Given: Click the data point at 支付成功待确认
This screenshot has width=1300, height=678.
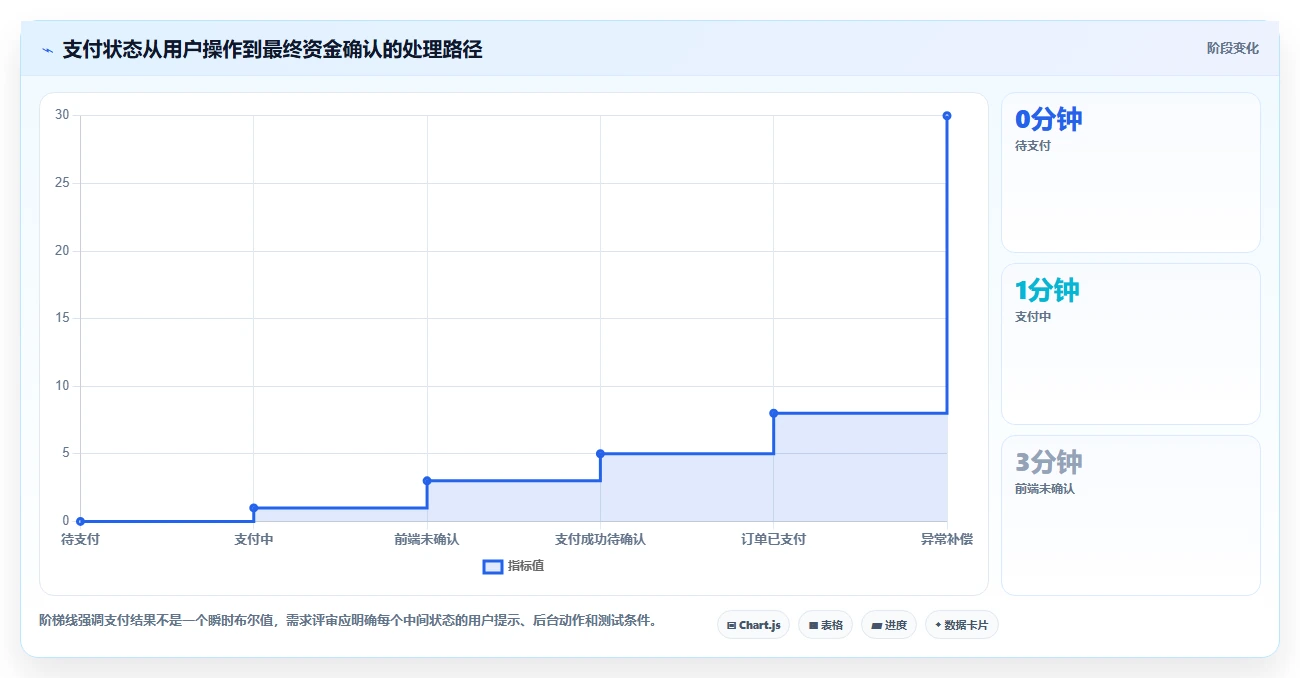Looking at the screenshot, I should coord(600,454).
